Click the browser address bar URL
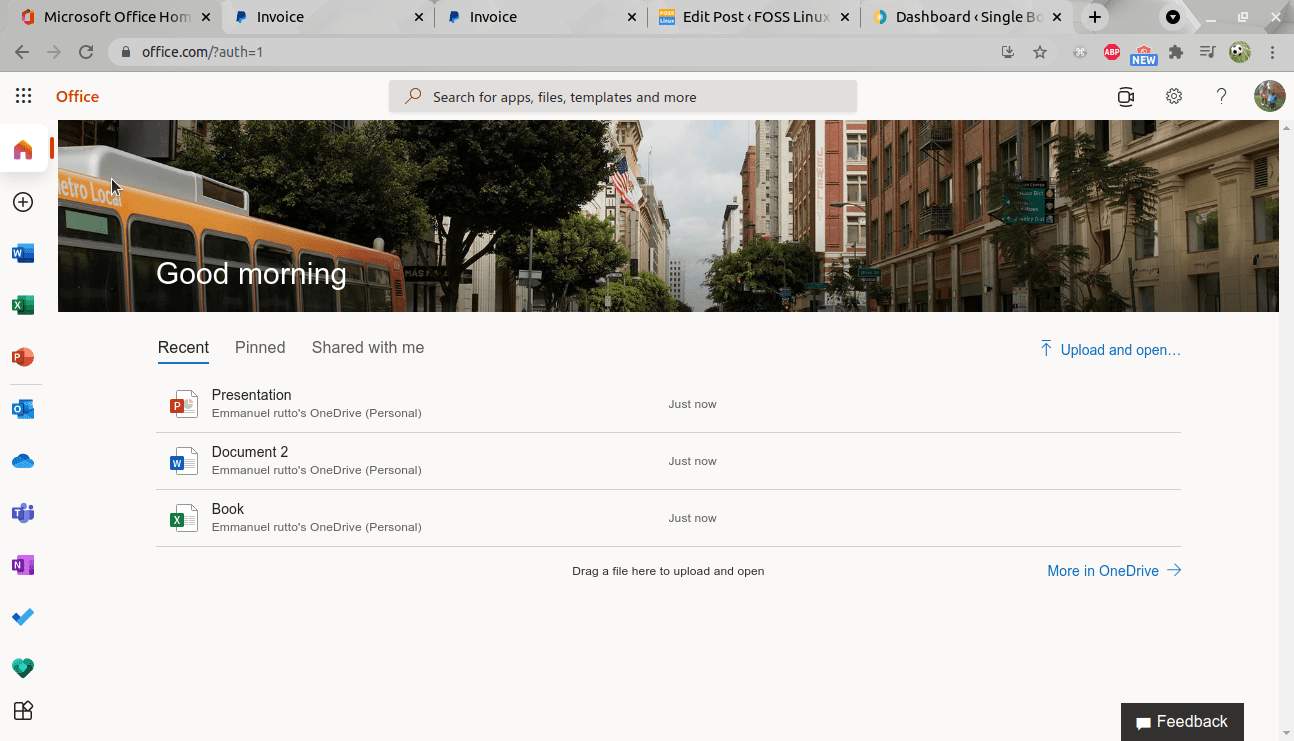The height and width of the screenshot is (741, 1294). click(x=202, y=52)
